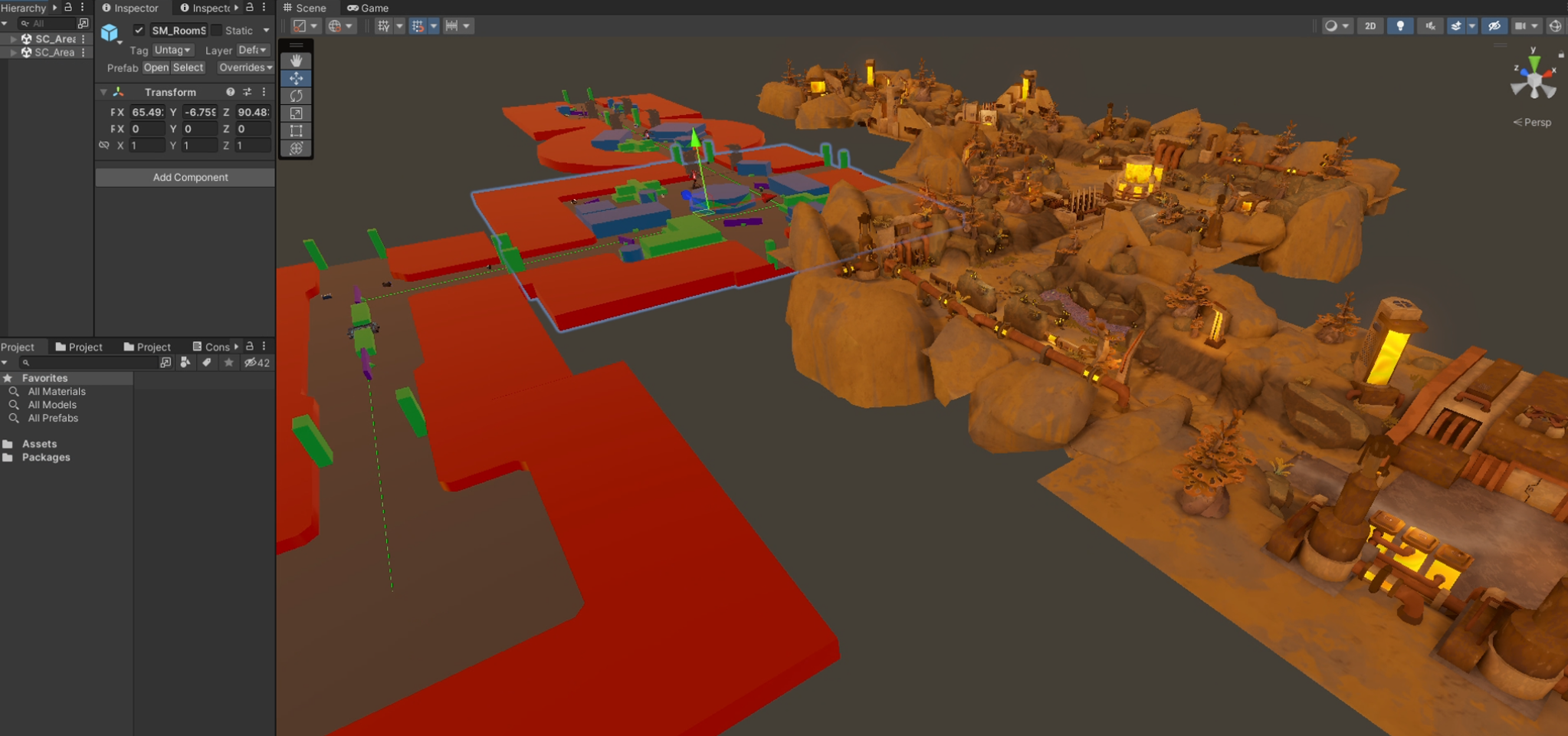Pick the combined Transform tool
The image size is (1568, 736).
point(296,148)
